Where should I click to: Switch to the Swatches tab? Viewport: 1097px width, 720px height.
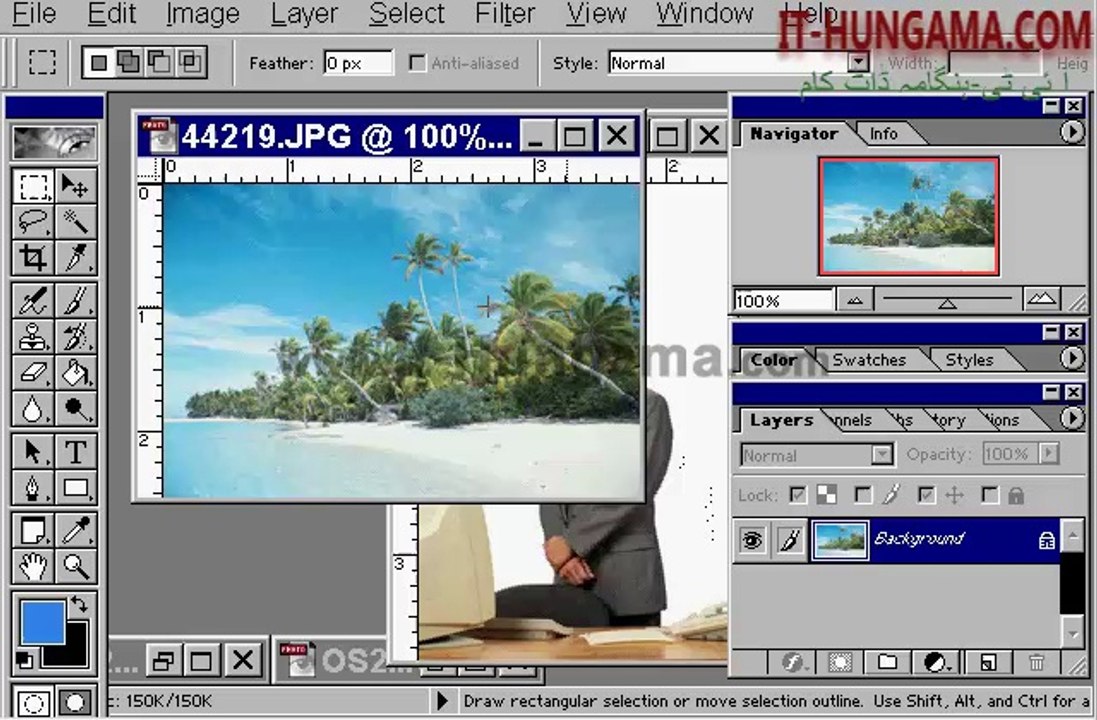[x=869, y=360]
